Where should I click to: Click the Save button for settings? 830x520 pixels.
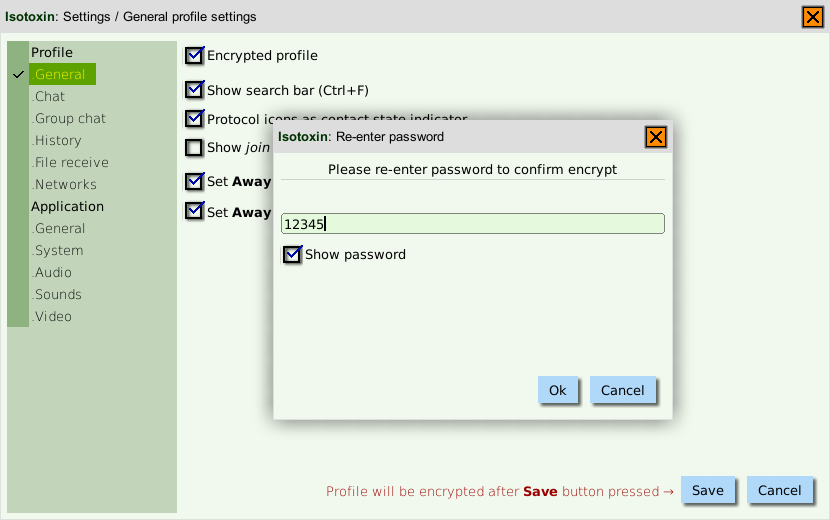(707, 490)
